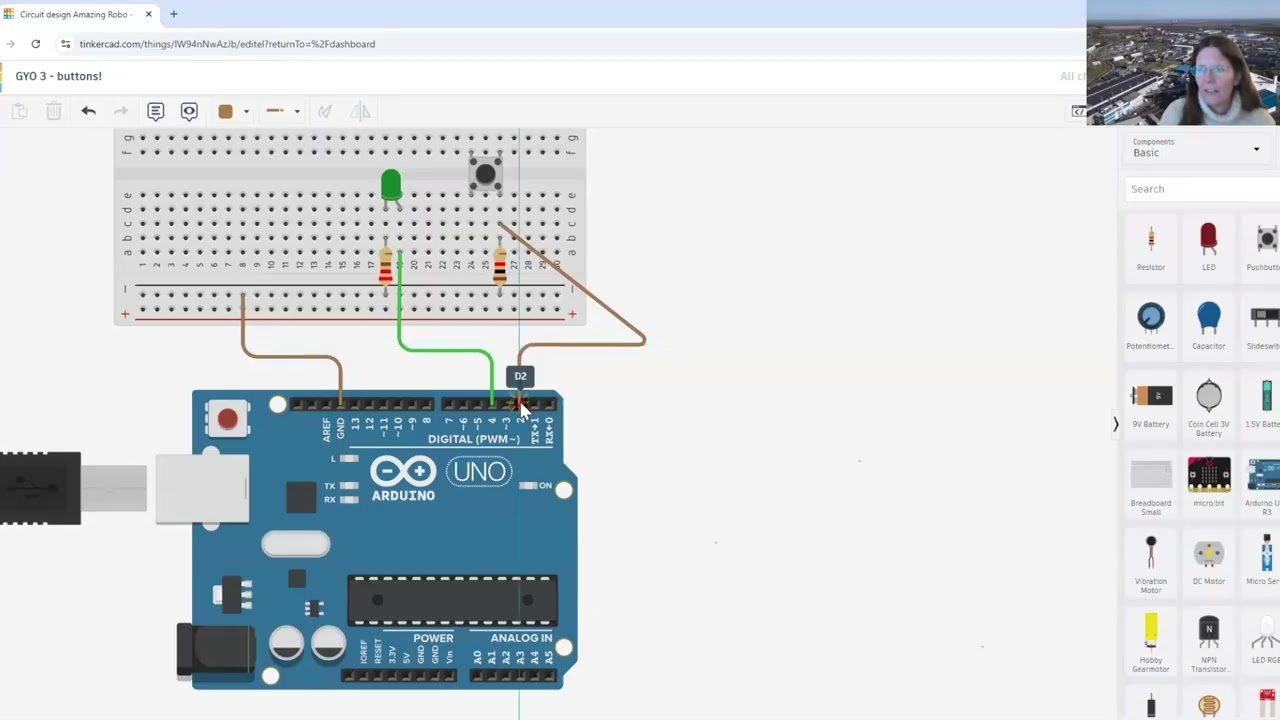Select the resistor near column 26
The height and width of the screenshot is (720, 1280).
click(x=500, y=266)
